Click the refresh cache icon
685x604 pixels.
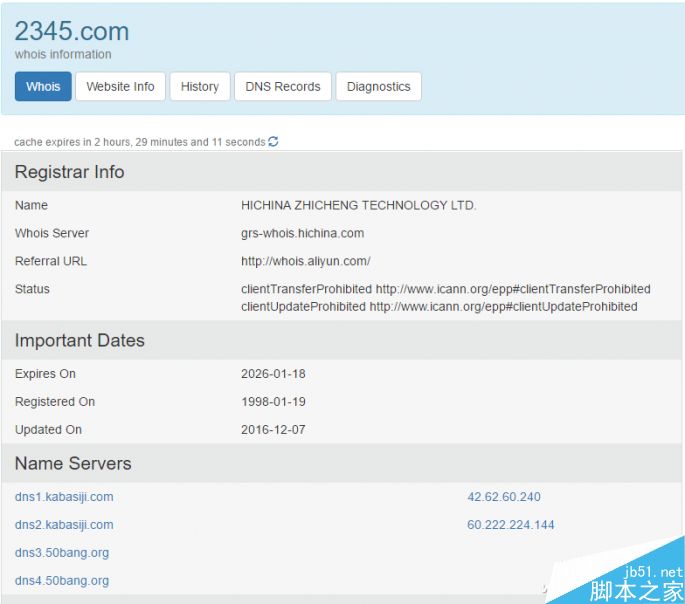273,142
